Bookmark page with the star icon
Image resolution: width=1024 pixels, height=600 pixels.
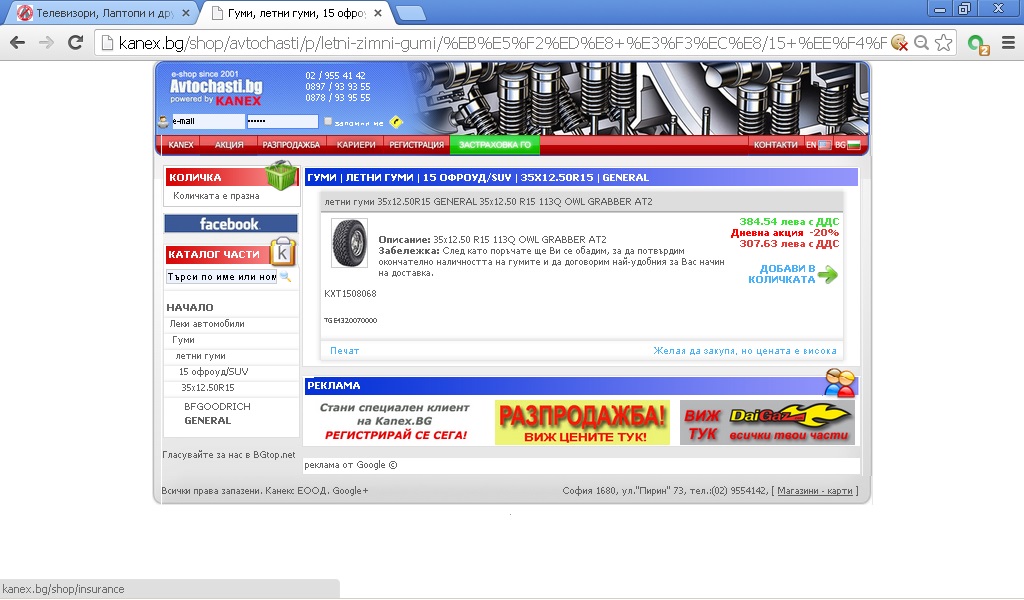tap(944, 43)
